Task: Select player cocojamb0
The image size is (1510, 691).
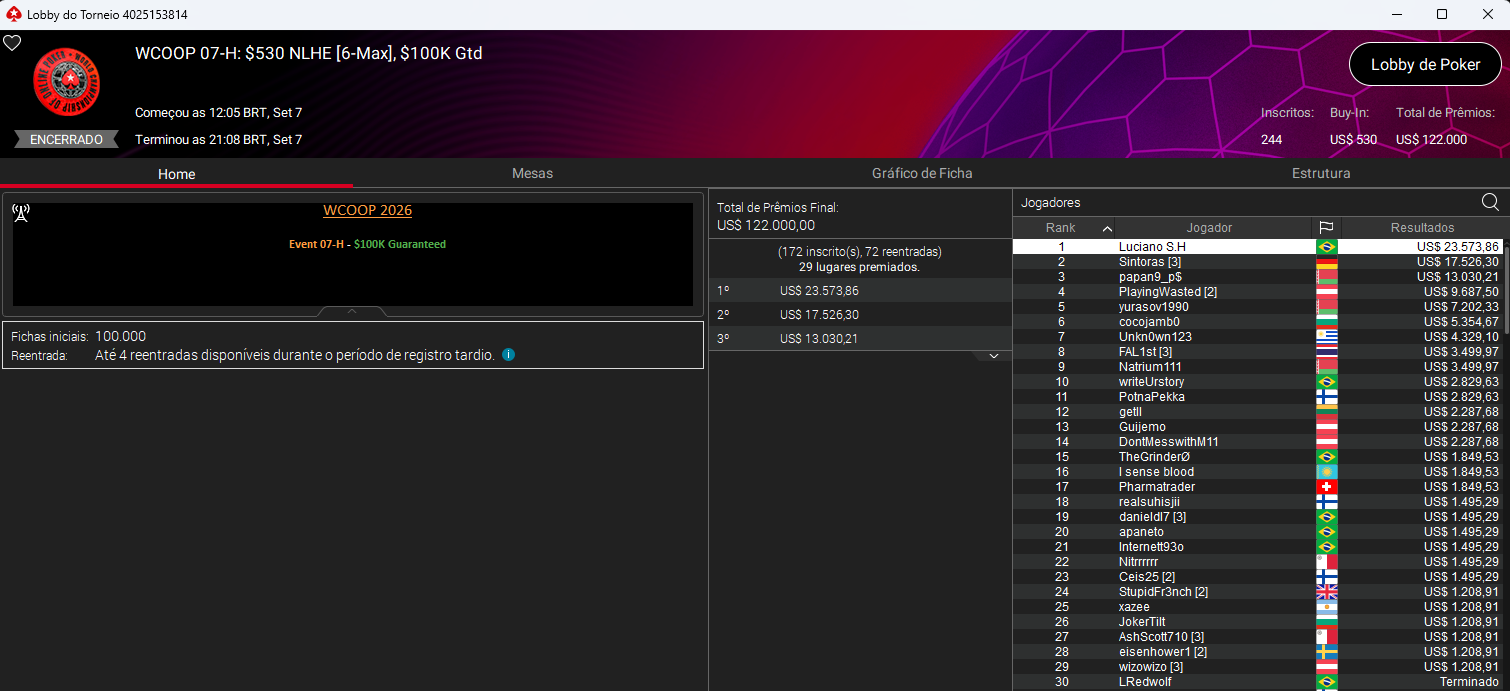Action: pos(1258,322)
